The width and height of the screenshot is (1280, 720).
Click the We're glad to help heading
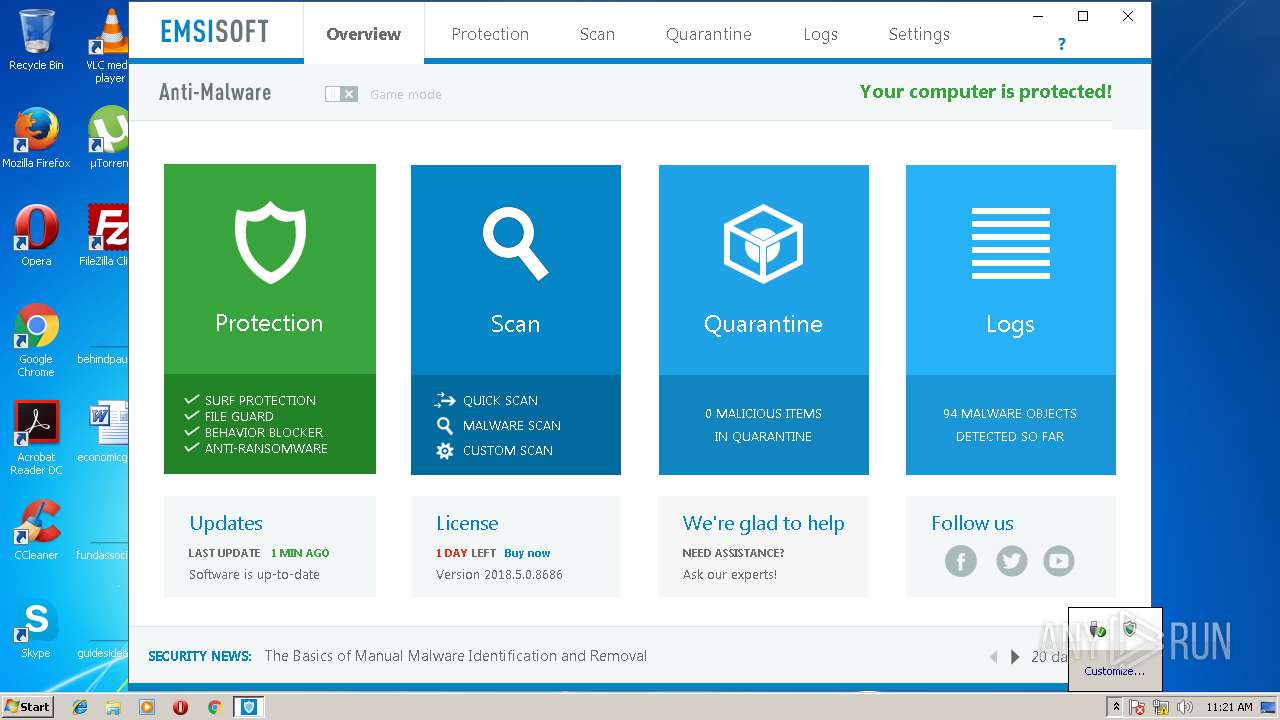click(764, 523)
